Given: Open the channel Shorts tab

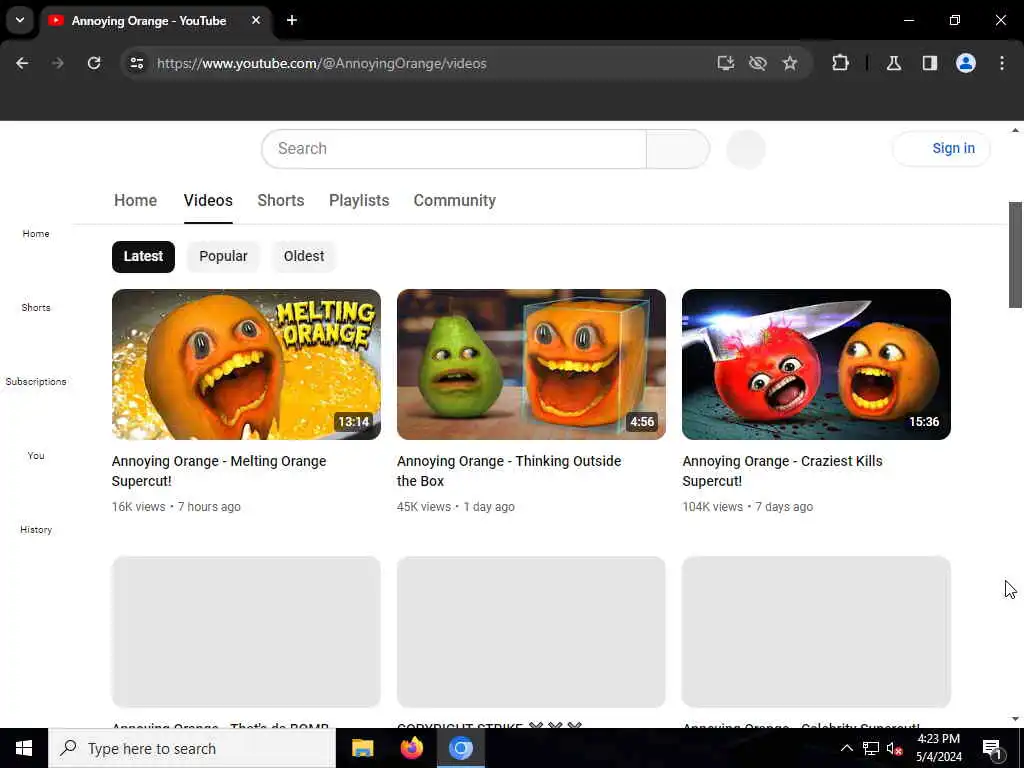Looking at the screenshot, I should point(281,200).
